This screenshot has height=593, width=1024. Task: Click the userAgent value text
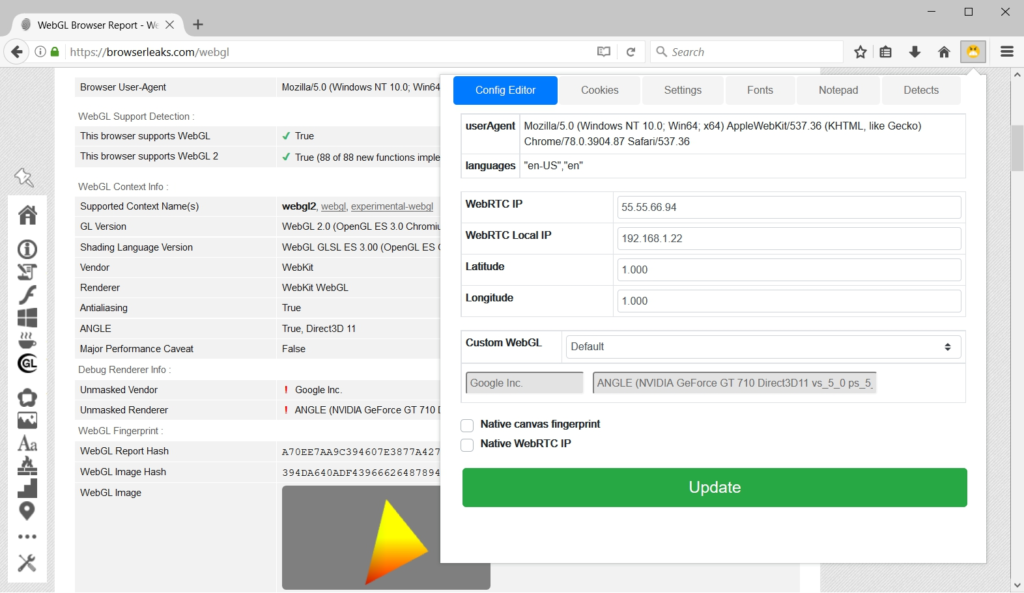(722, 134)
